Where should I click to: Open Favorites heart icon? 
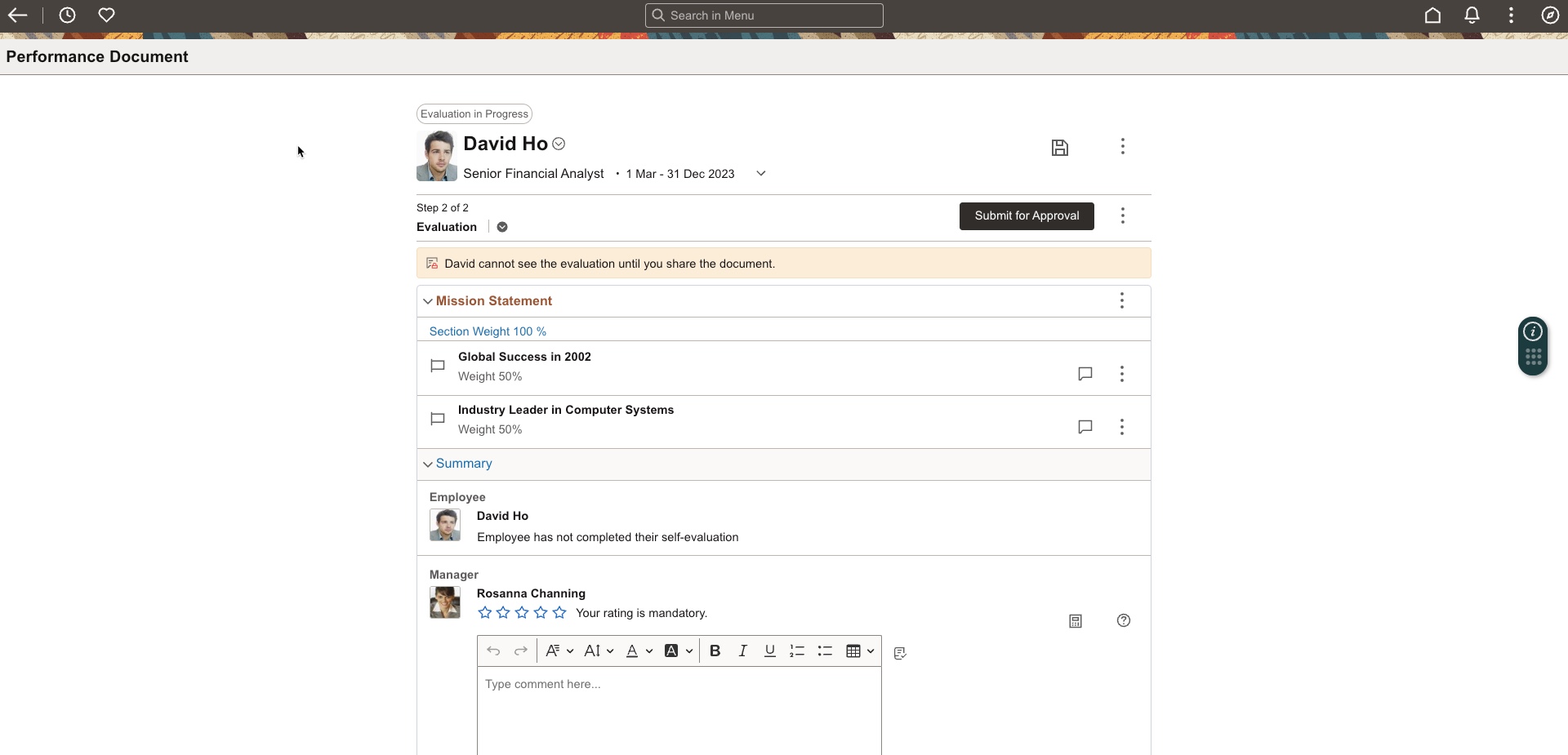click(x=106, y=16)
